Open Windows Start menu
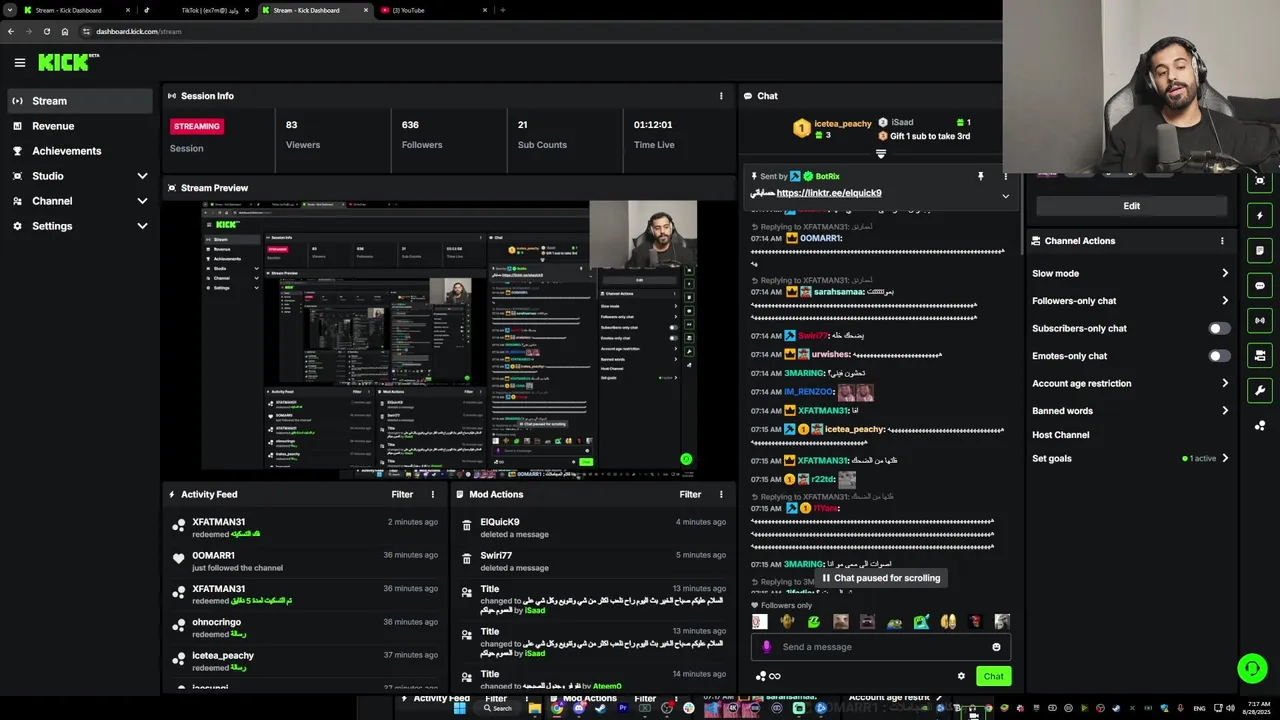The image size is (1280, 720). [459, 708]
